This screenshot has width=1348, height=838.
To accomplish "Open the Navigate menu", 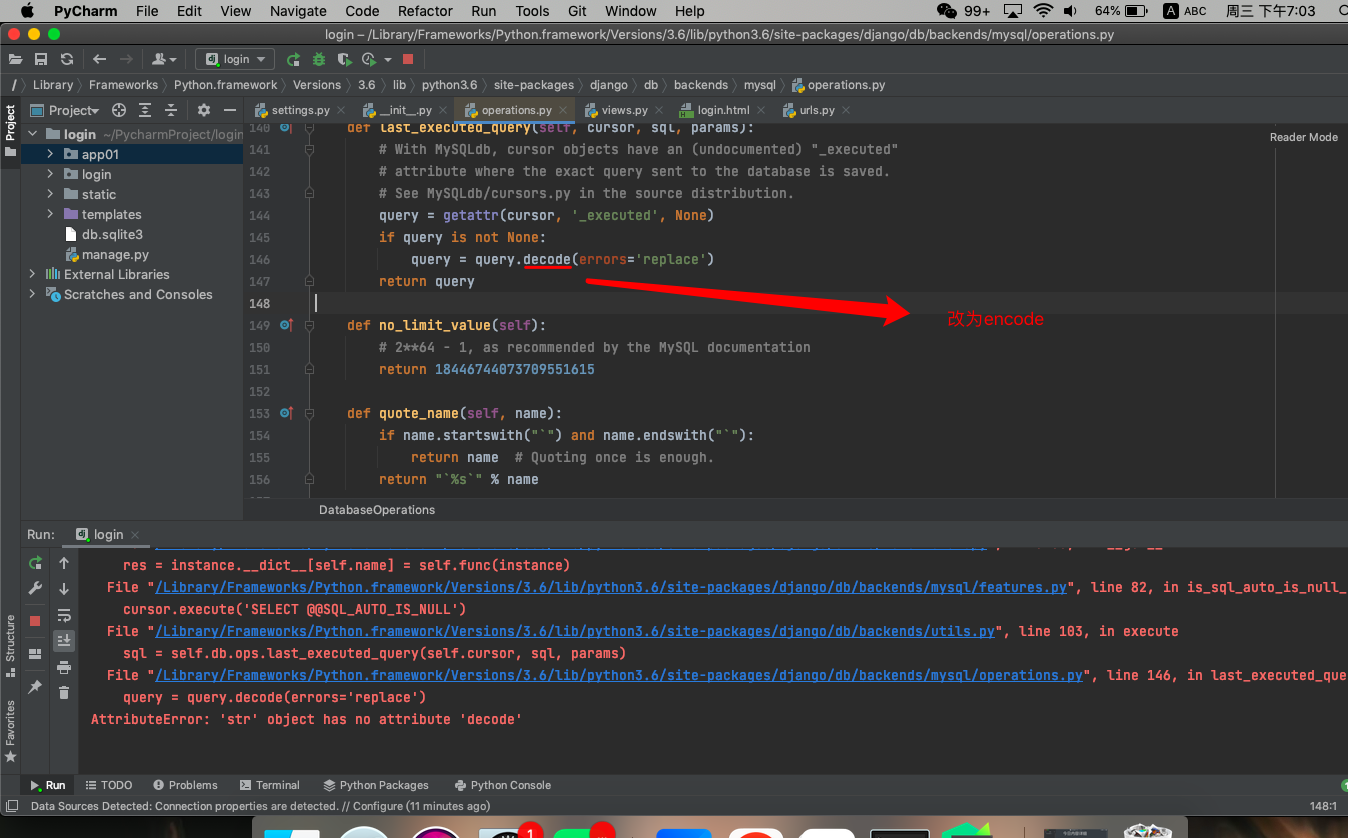I will [x=298, y=11].
